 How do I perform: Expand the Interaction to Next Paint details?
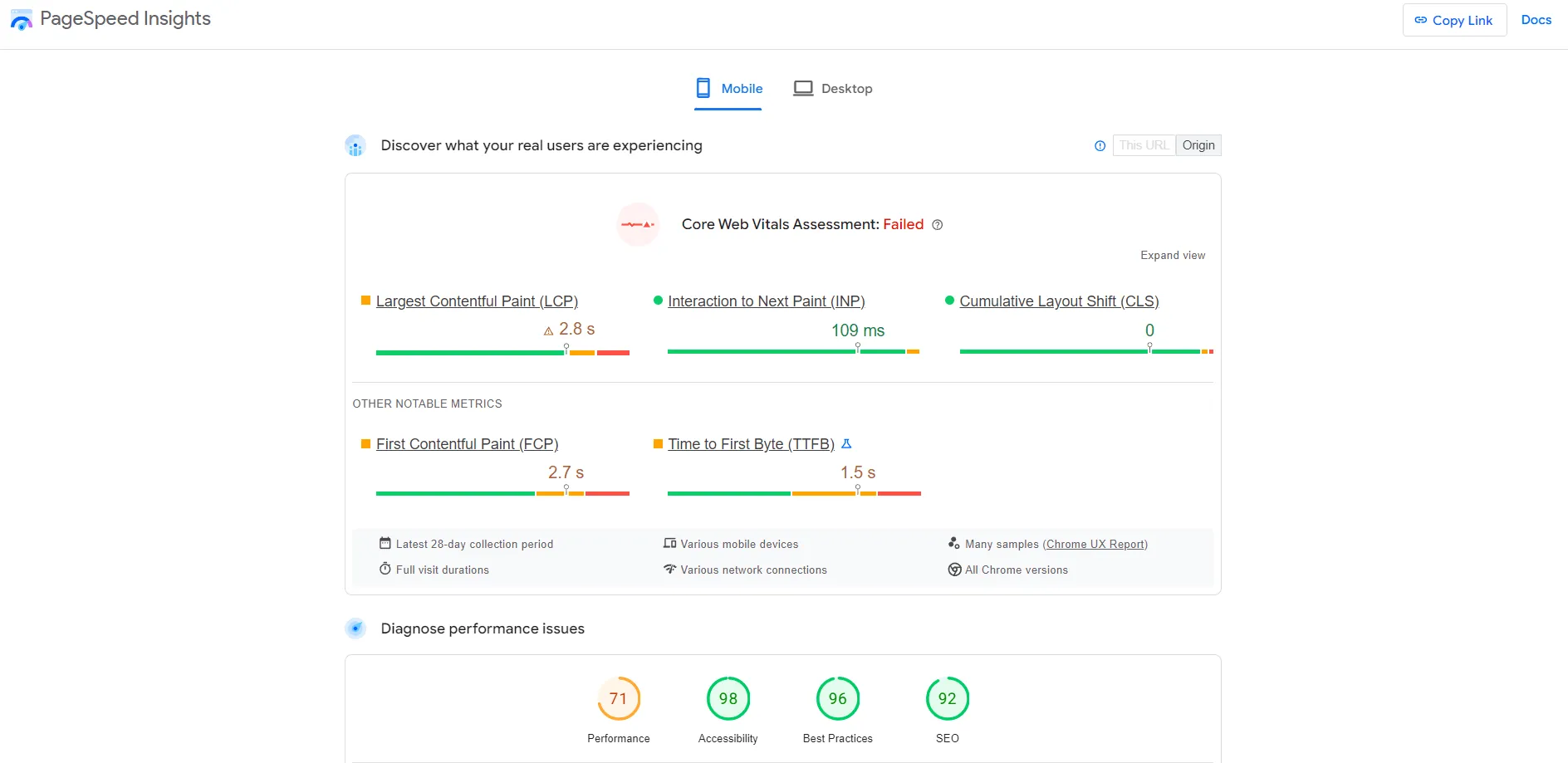(x=766, y=301)
